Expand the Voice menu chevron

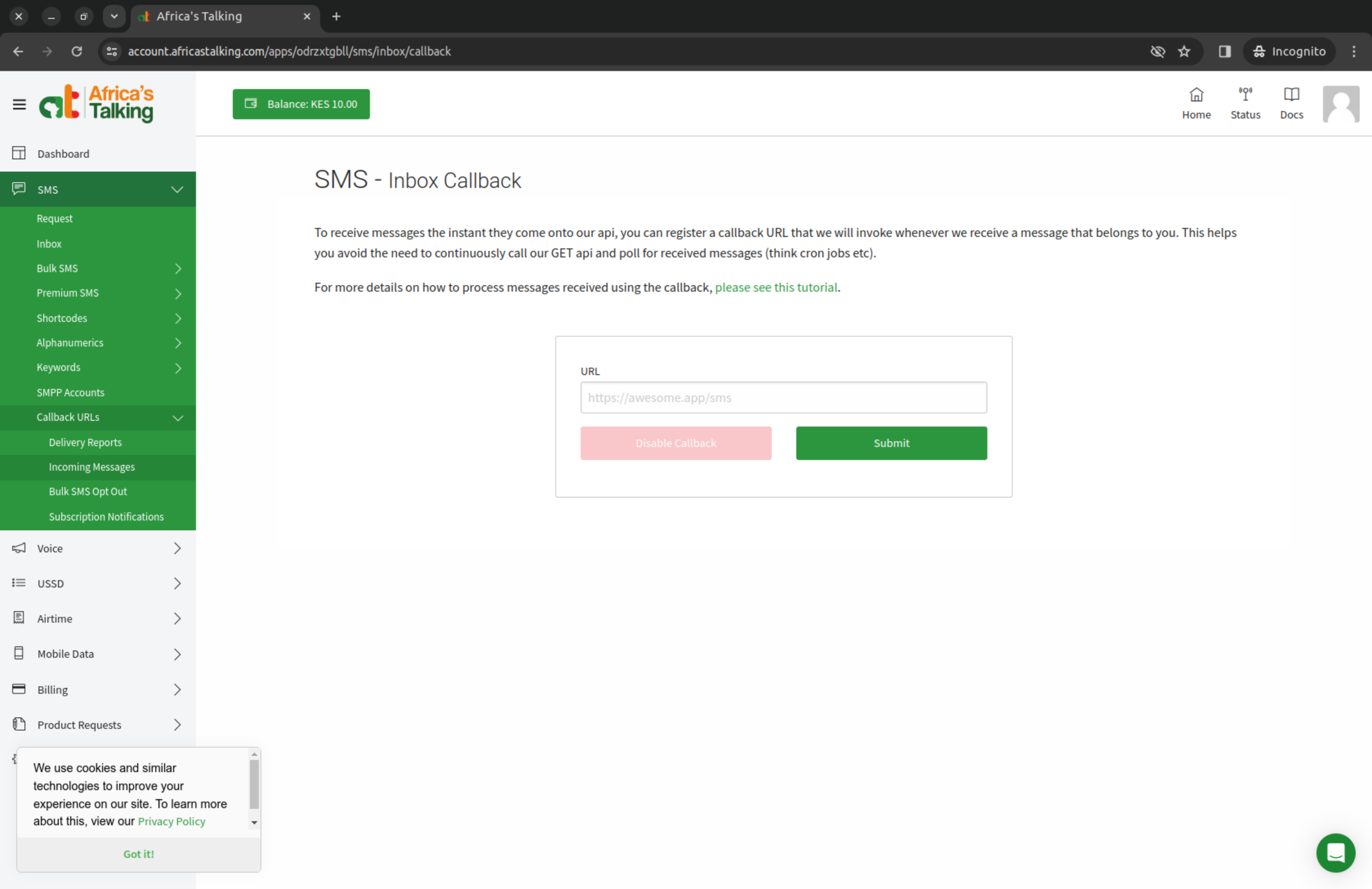coord(177,549)
